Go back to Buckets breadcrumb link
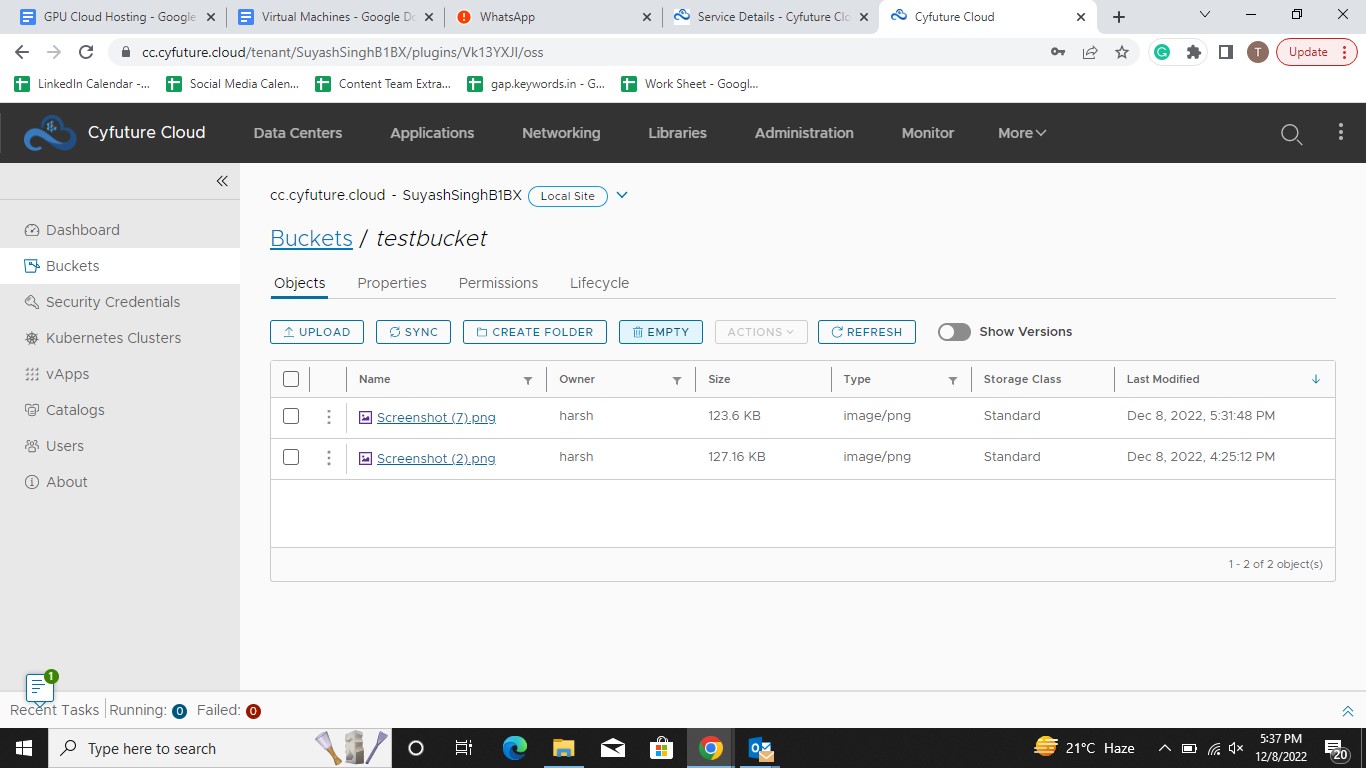The image size is (1366, 768). point(311,239)
